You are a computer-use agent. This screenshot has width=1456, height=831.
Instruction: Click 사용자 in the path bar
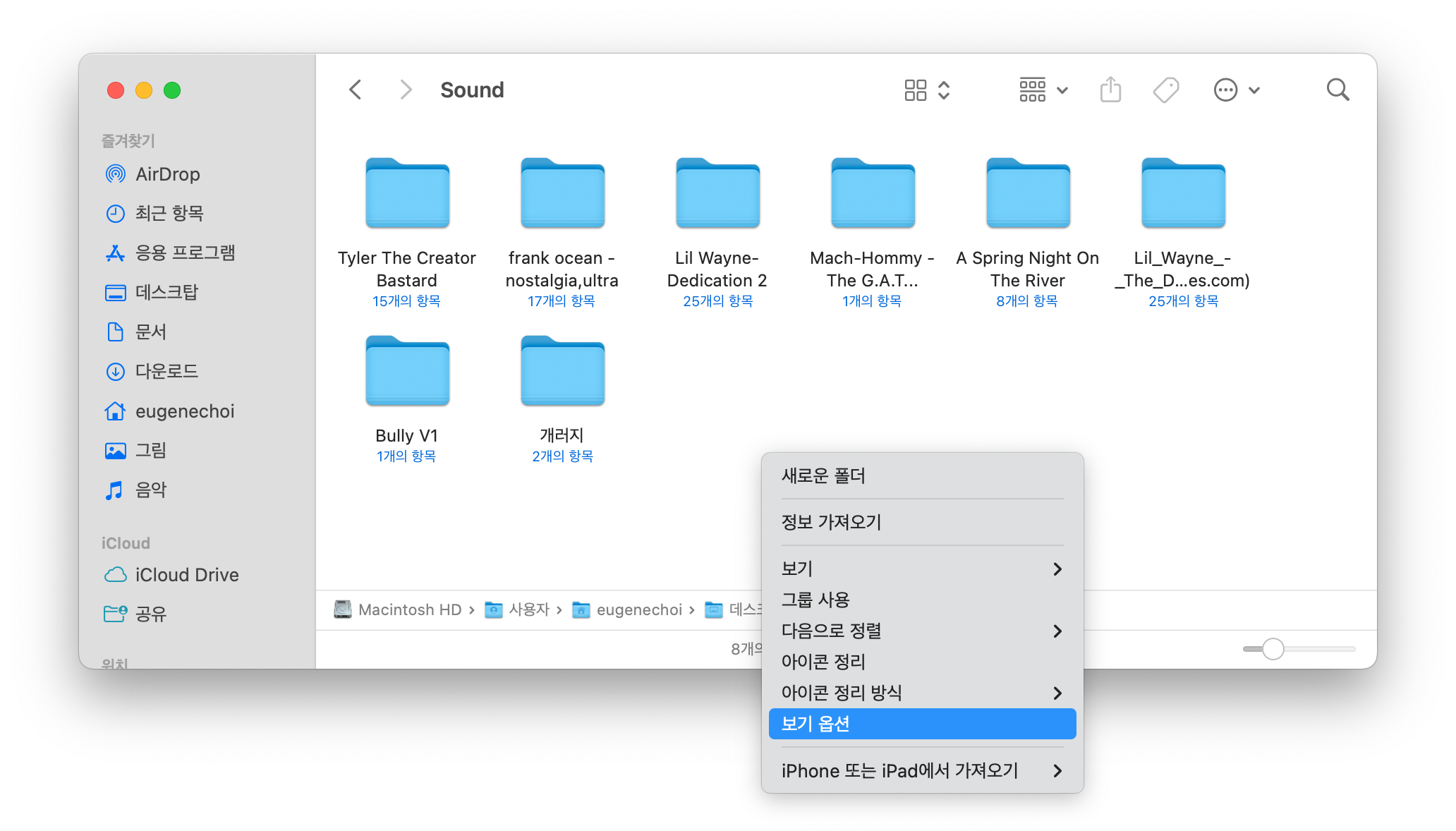click(528, 609)
